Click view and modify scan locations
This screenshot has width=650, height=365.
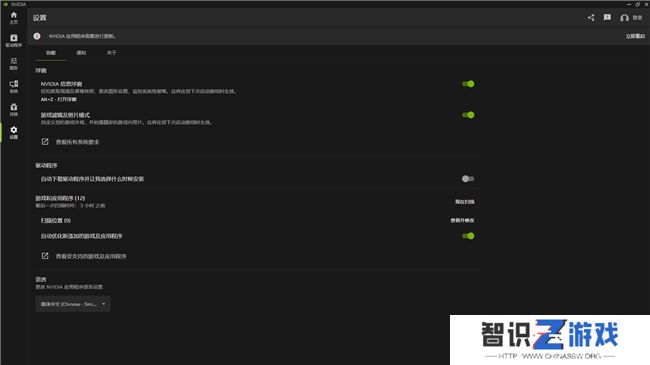(462, 220)
